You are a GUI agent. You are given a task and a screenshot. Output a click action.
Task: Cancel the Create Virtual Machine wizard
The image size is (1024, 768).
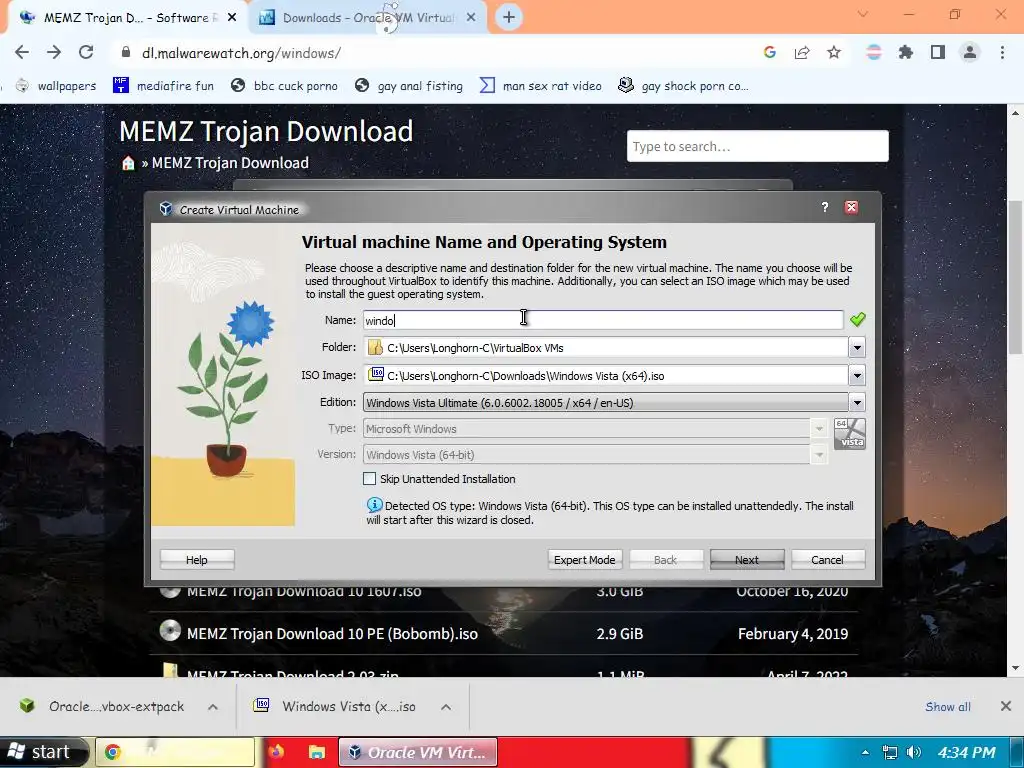point(827,560)
